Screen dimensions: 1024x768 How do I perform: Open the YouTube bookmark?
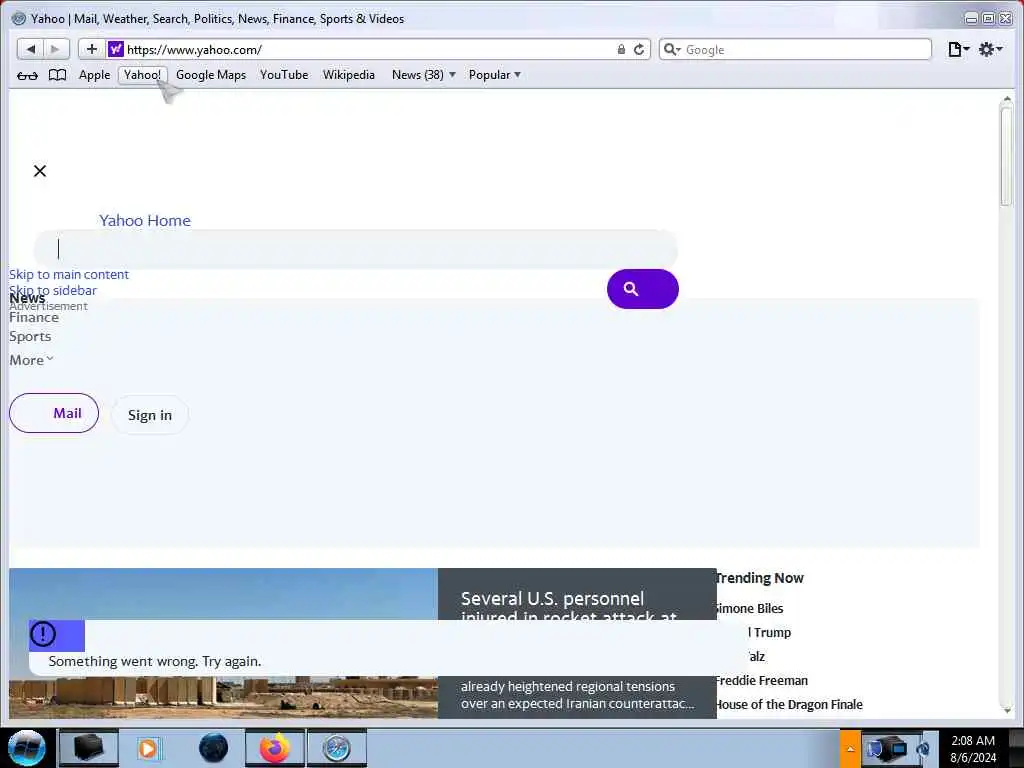click(284, 75)
